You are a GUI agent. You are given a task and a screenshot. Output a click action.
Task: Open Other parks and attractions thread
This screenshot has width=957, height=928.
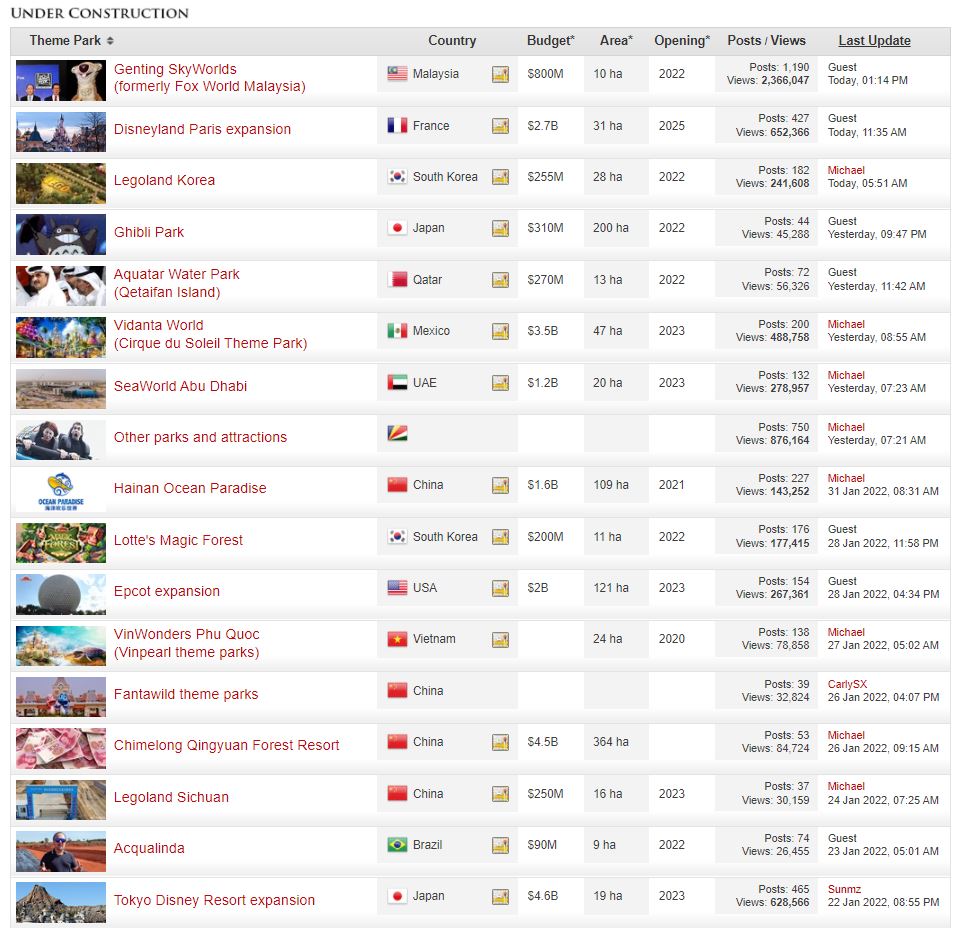[x=200, y=437]
